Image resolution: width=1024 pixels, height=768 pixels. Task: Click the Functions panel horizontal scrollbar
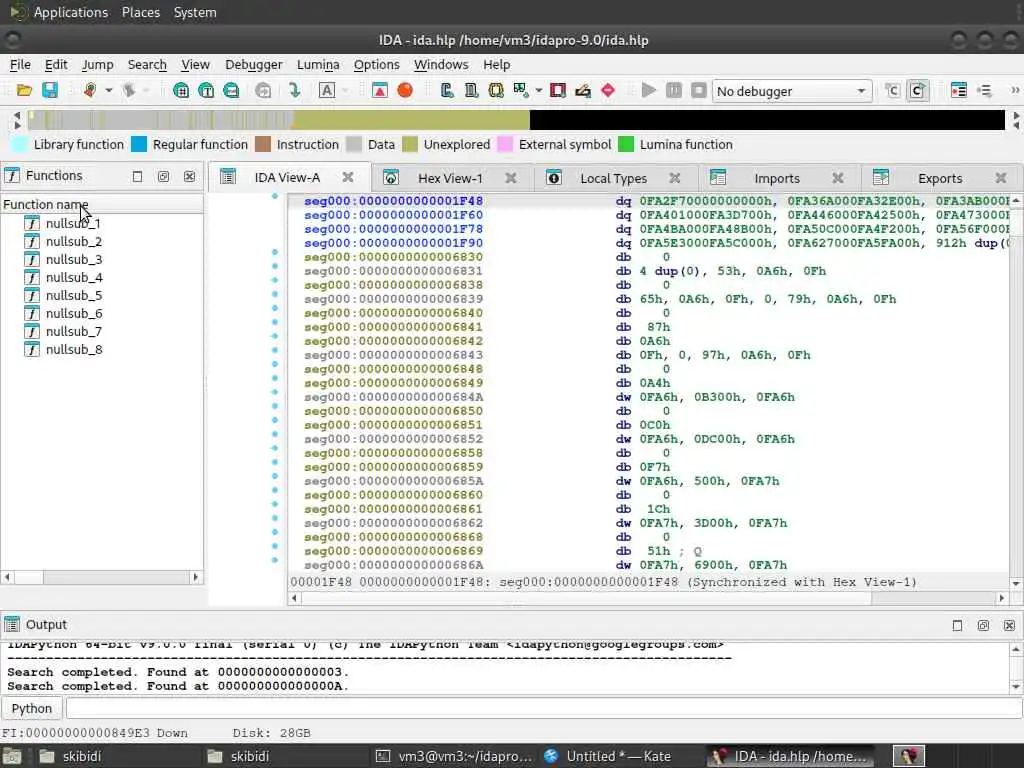point(101,577)
